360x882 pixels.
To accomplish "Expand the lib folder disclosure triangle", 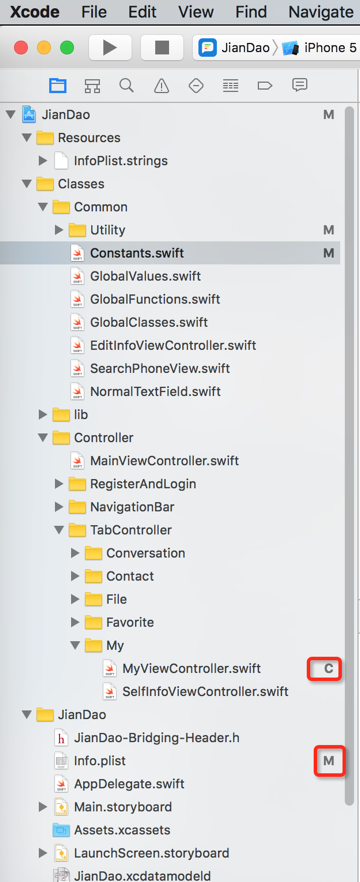I will pyautogui.click(x=43, y=415).
